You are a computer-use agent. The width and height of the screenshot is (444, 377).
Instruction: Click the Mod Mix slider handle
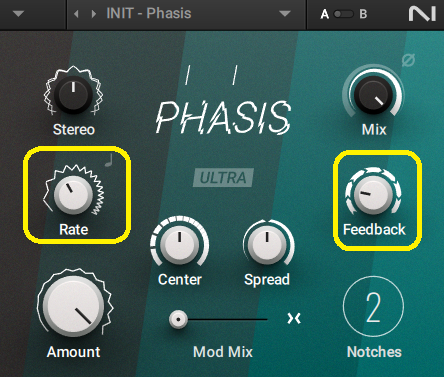(178, 319)
